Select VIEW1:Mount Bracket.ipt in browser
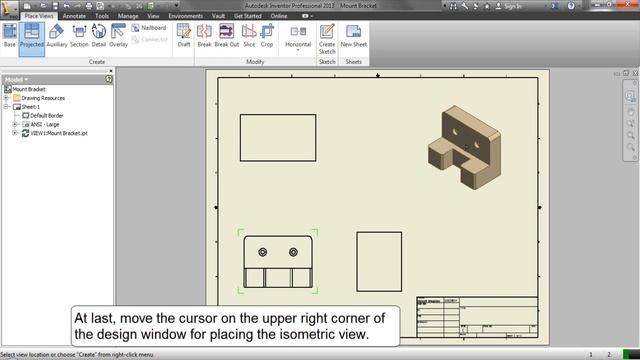The height and width of the screenshot is (360, 640). pyautogui.click(x=55, y=133)
